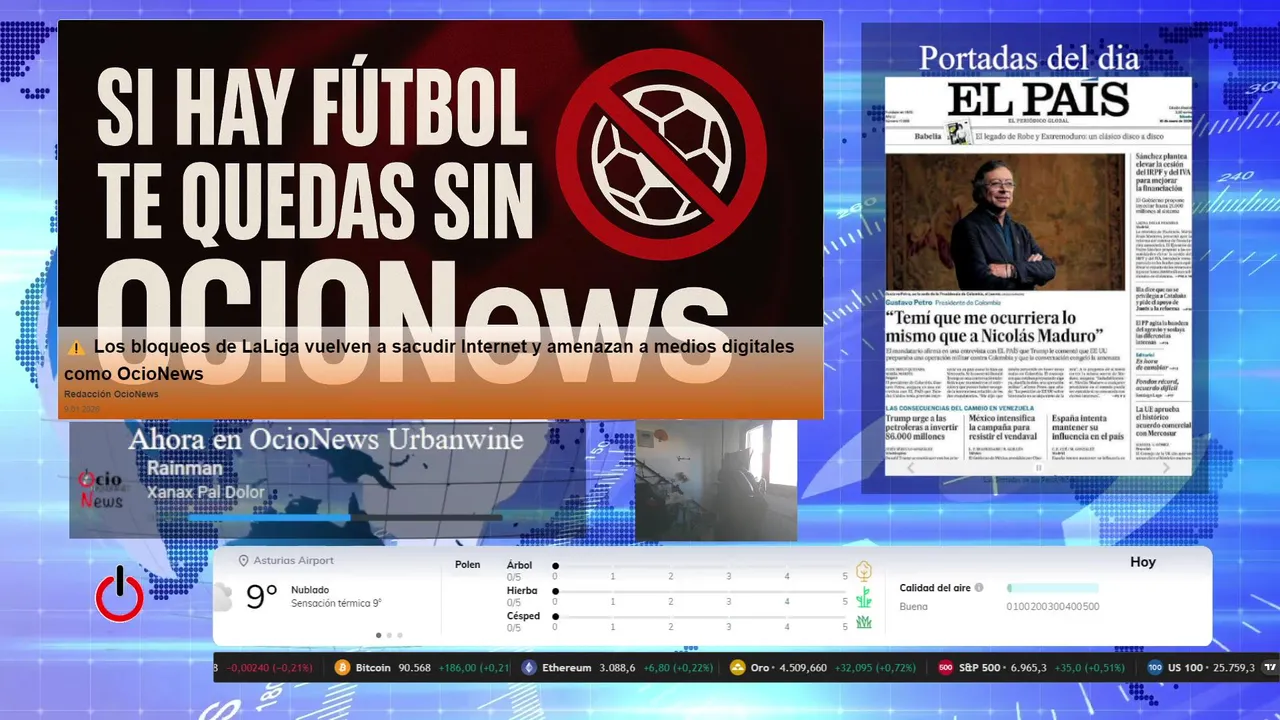Click the Césped pollen level scale
Image resolution: width=1280 pixels, height=720 pixels.
point(700,622)
